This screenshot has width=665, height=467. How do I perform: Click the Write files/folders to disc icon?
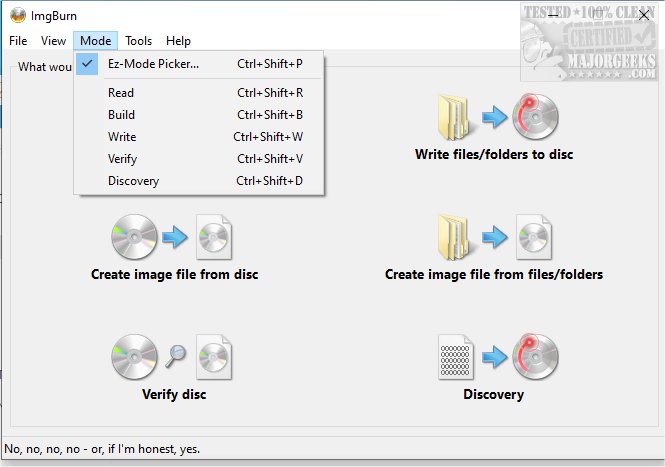[x=493, y=119]
